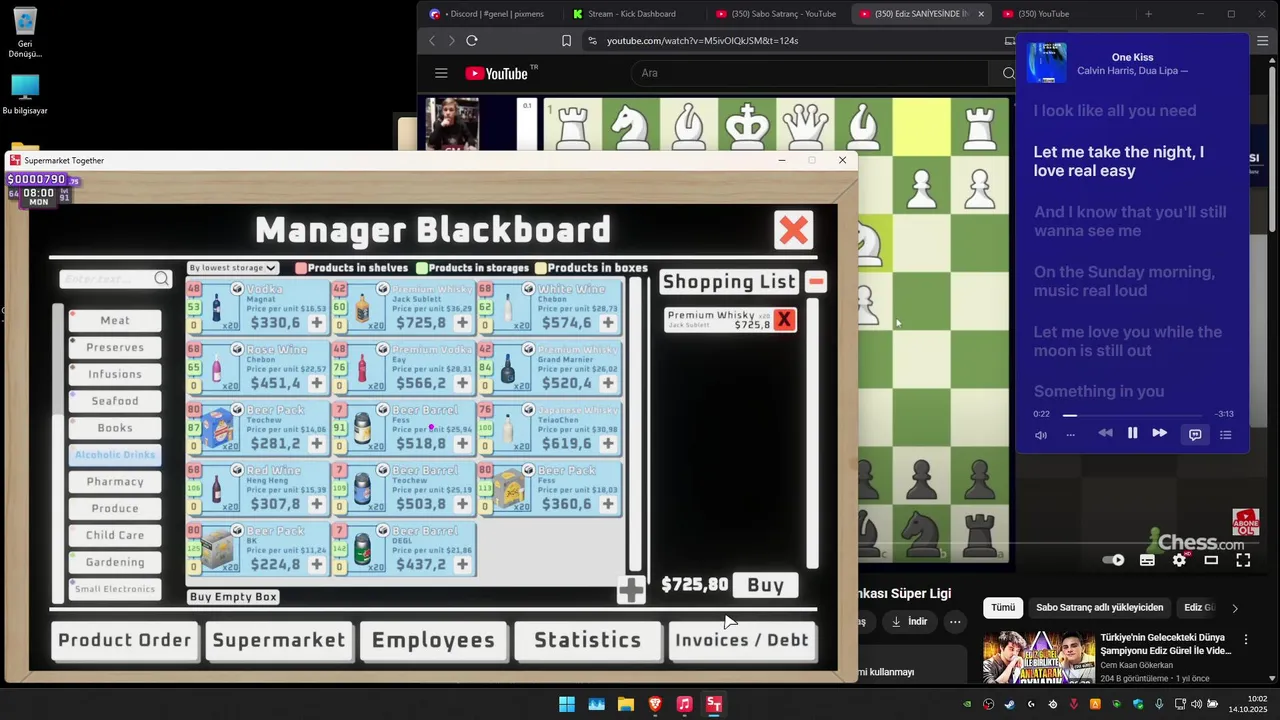Show more YouTube filter chips arrow
This screenshot has height=720, width=1280.
(1235, 608)
